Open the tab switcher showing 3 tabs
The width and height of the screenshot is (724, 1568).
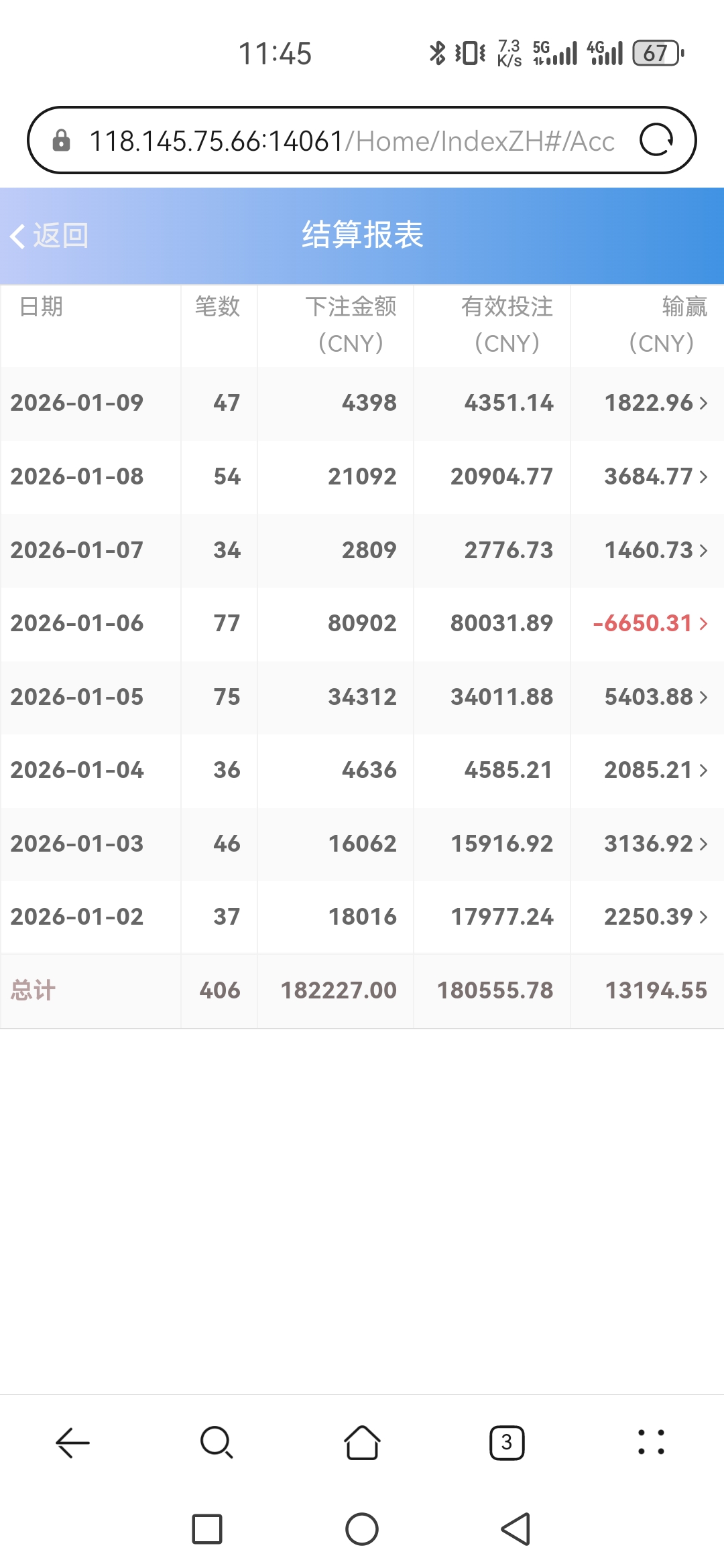pos(507,1442)
